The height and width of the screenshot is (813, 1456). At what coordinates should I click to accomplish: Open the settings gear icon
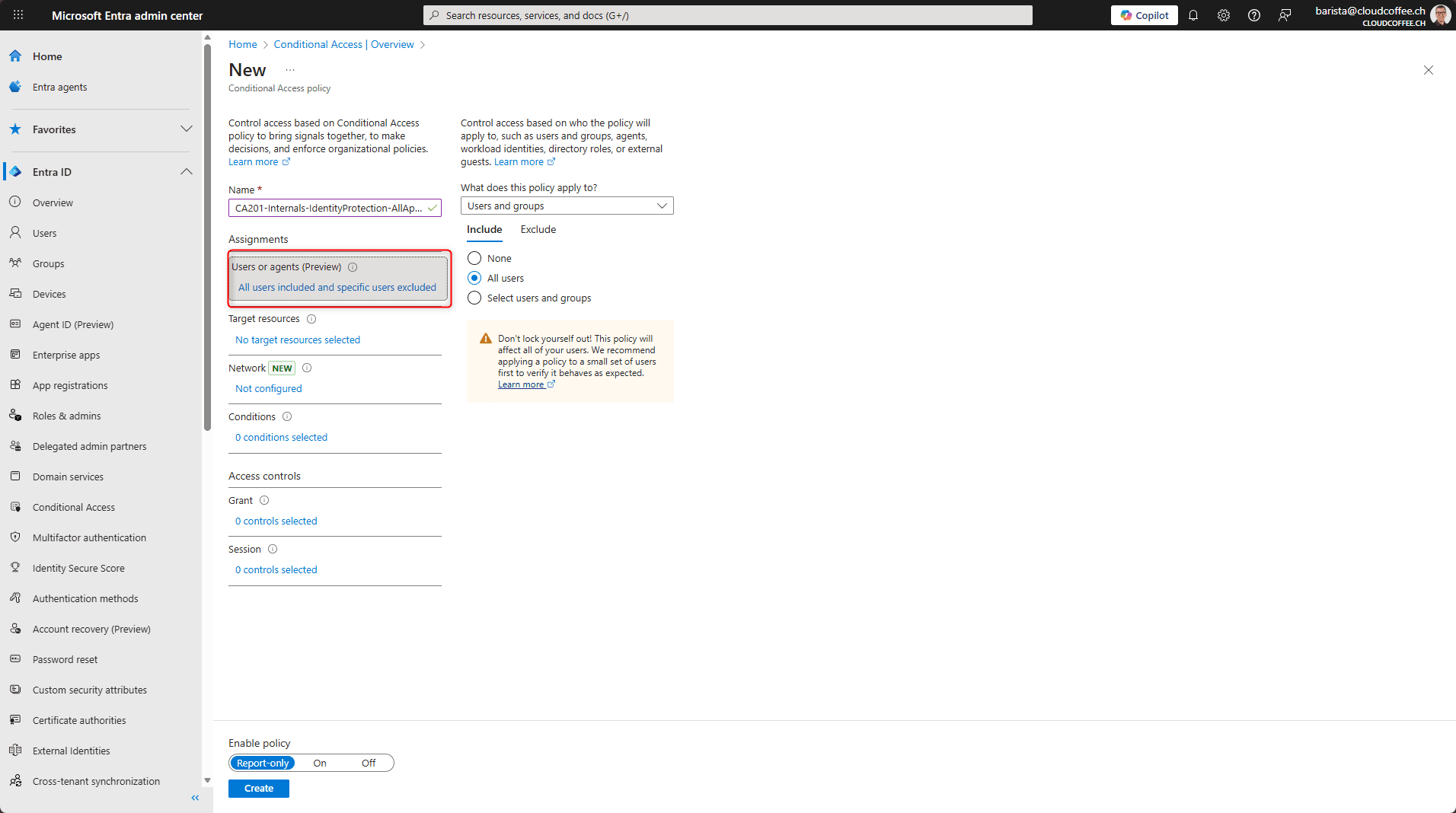(1224, 15)
